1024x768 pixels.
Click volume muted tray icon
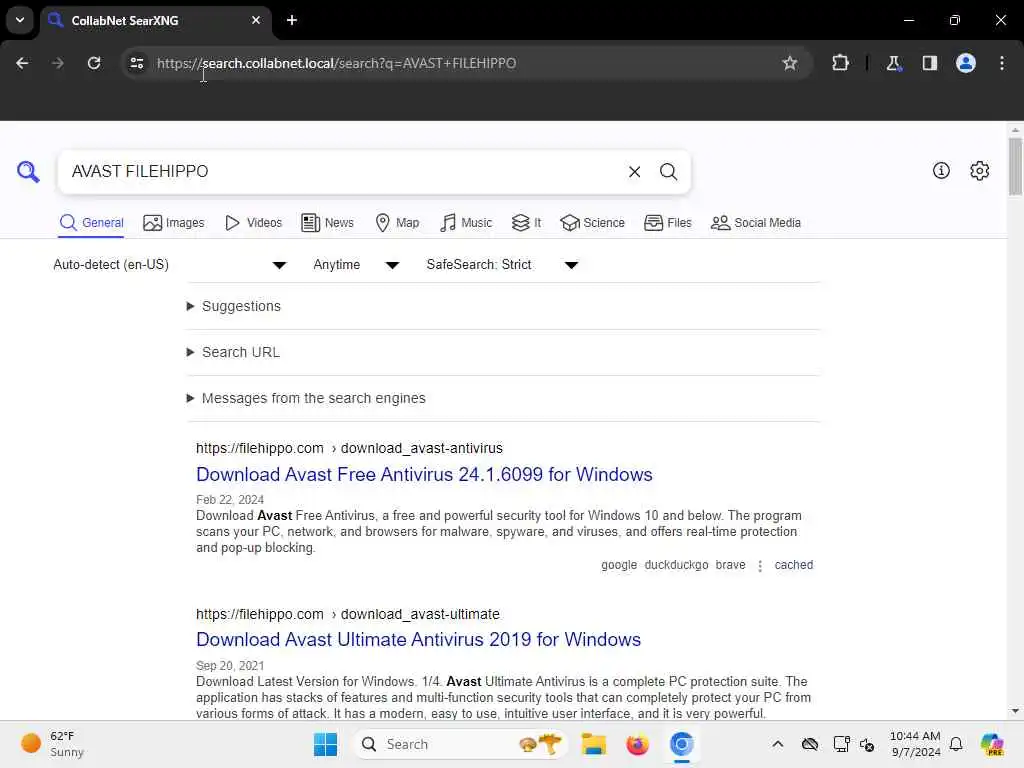[867, 744]
